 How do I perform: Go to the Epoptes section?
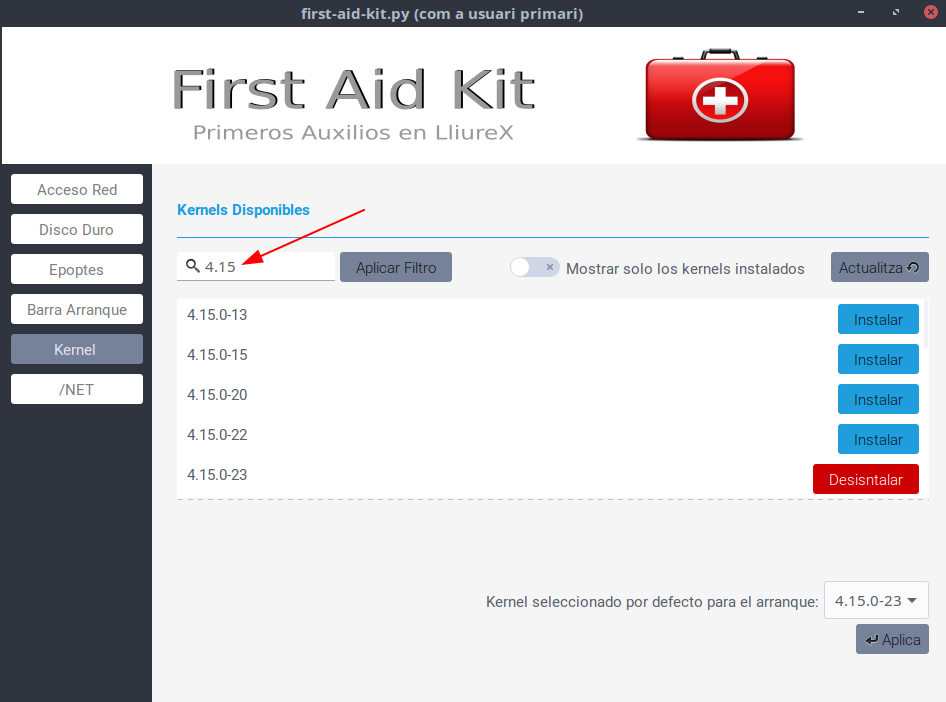point(77,269)
